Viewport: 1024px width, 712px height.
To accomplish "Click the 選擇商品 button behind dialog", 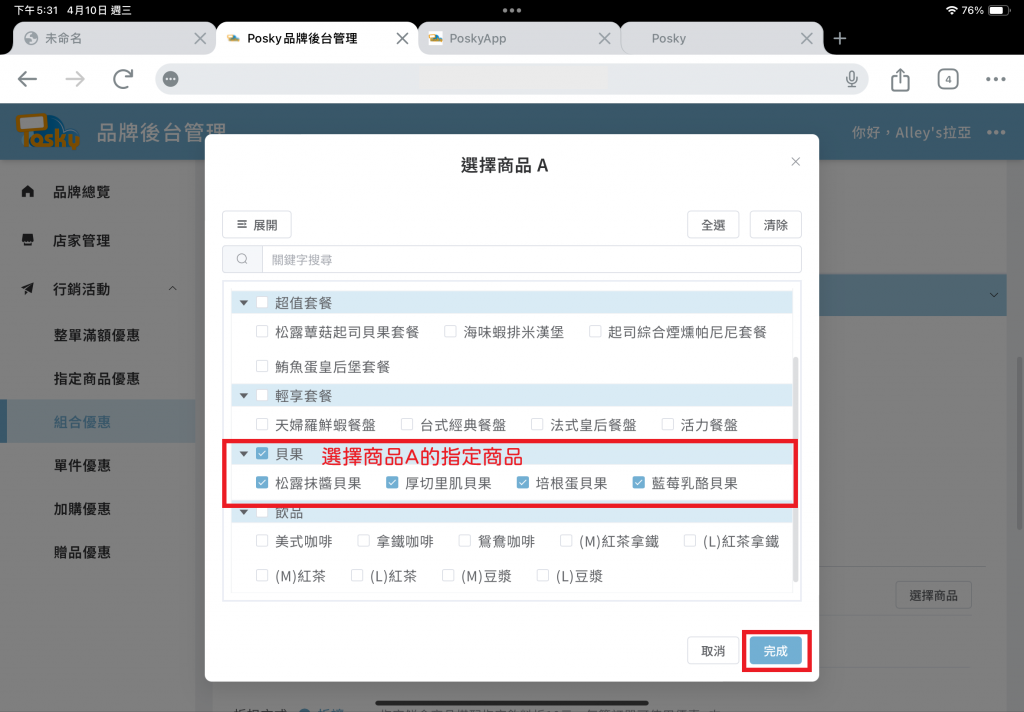I will pyautogui.click(x=933, y=595).
